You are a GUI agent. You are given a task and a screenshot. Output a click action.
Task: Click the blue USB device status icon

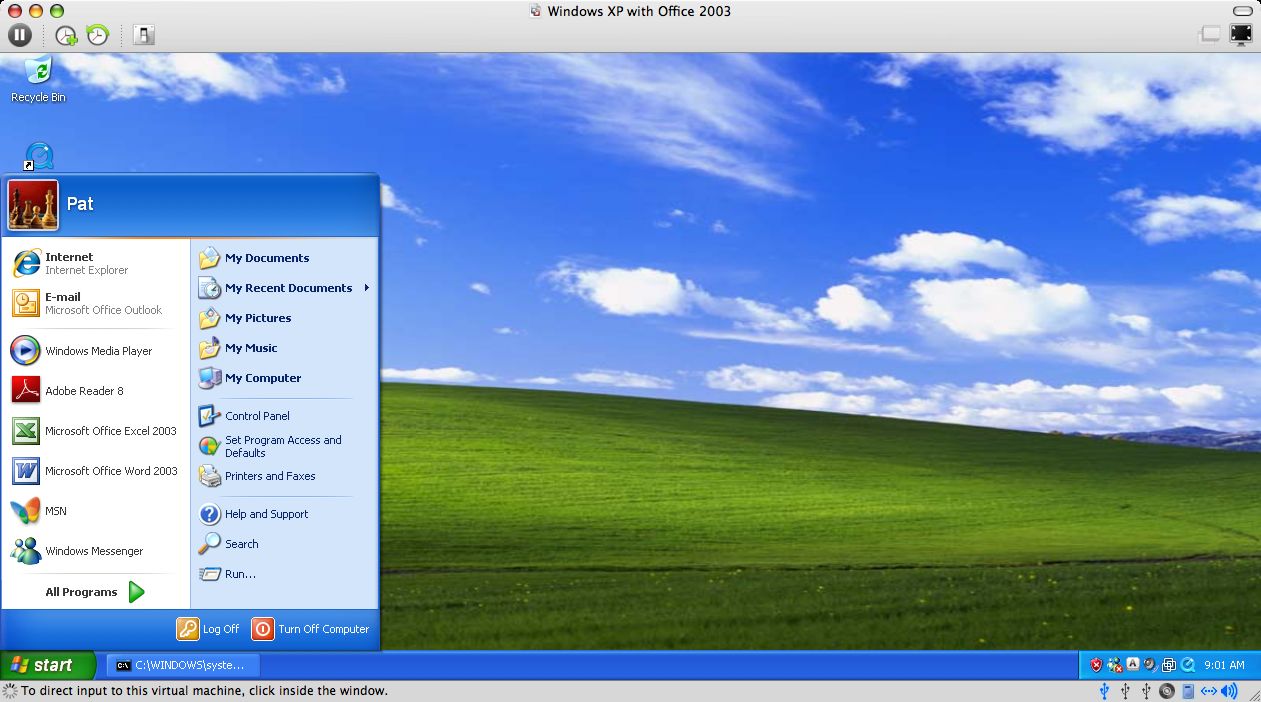click(1104, 691)
